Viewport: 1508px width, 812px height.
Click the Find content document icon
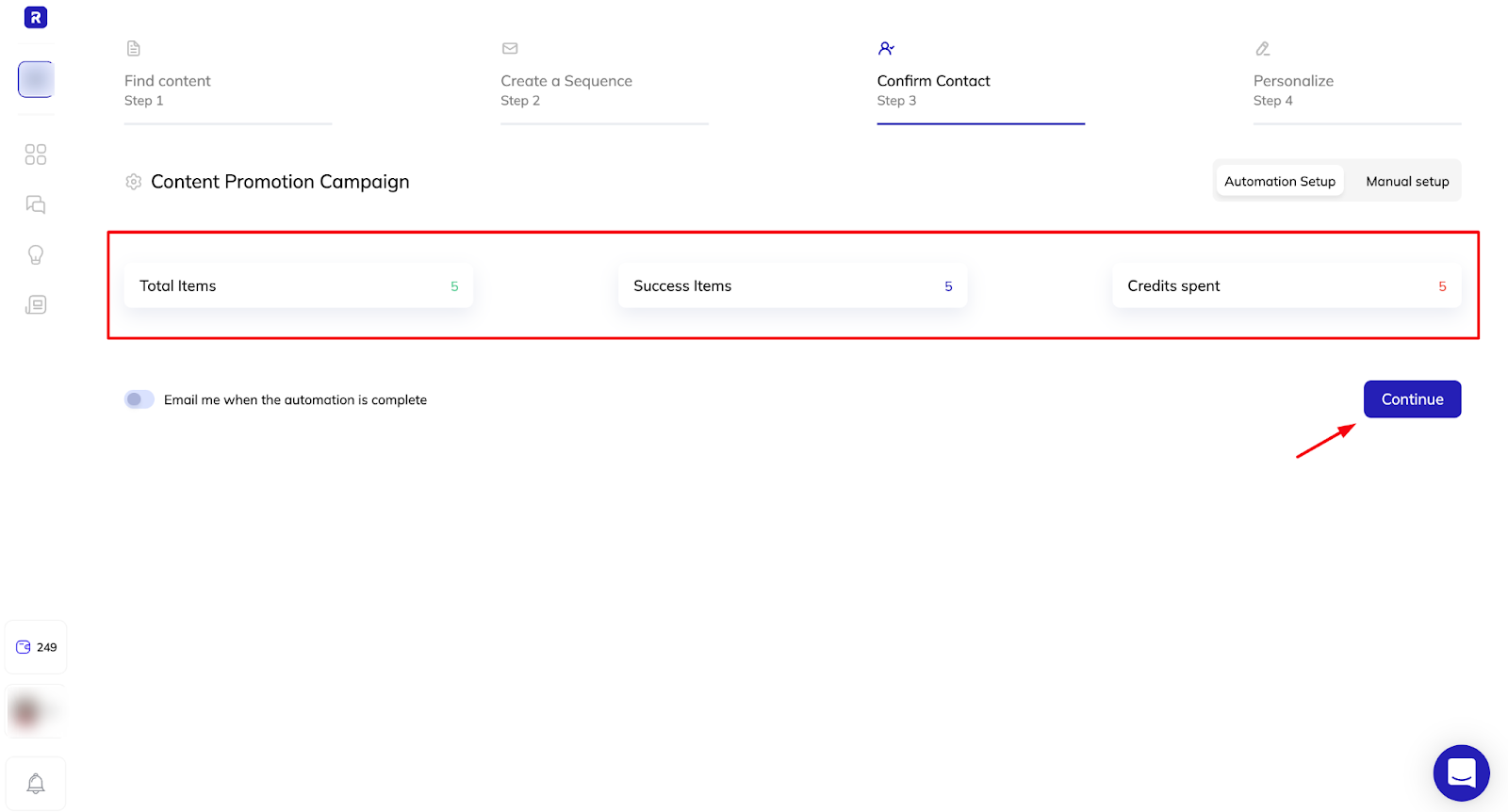pos(134,48)
